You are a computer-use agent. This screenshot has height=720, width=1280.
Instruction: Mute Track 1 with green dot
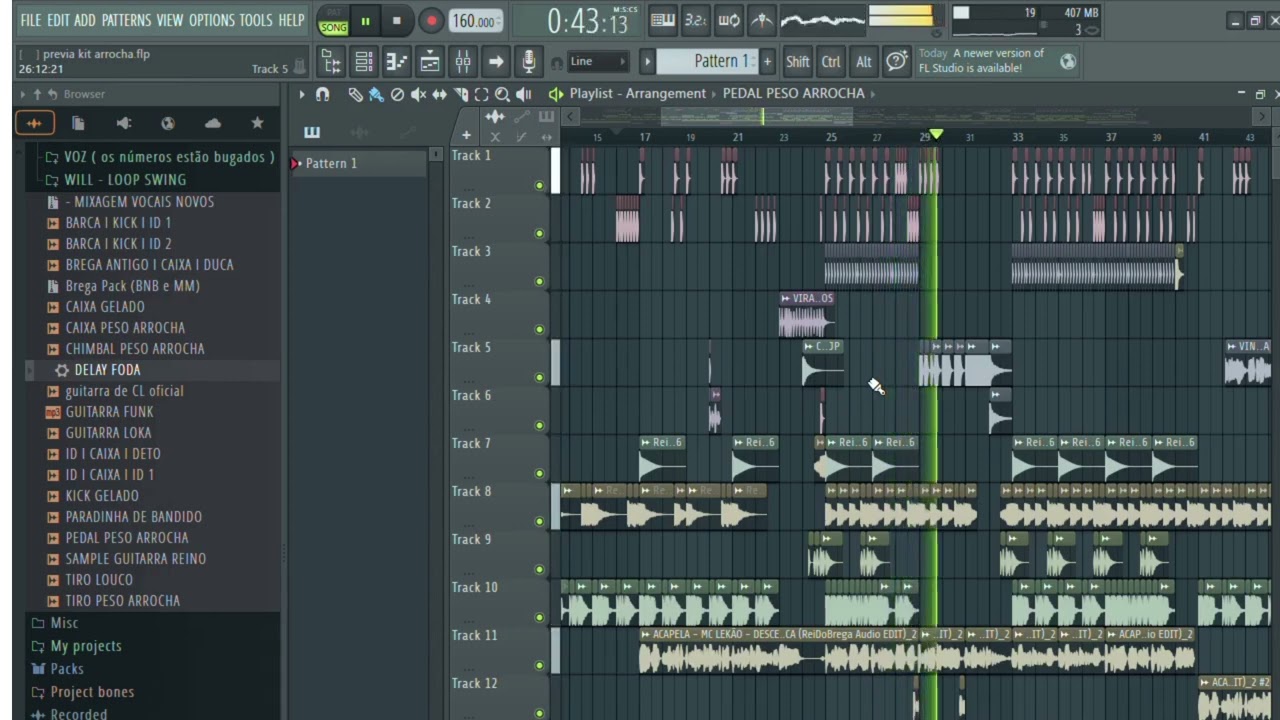539,185
